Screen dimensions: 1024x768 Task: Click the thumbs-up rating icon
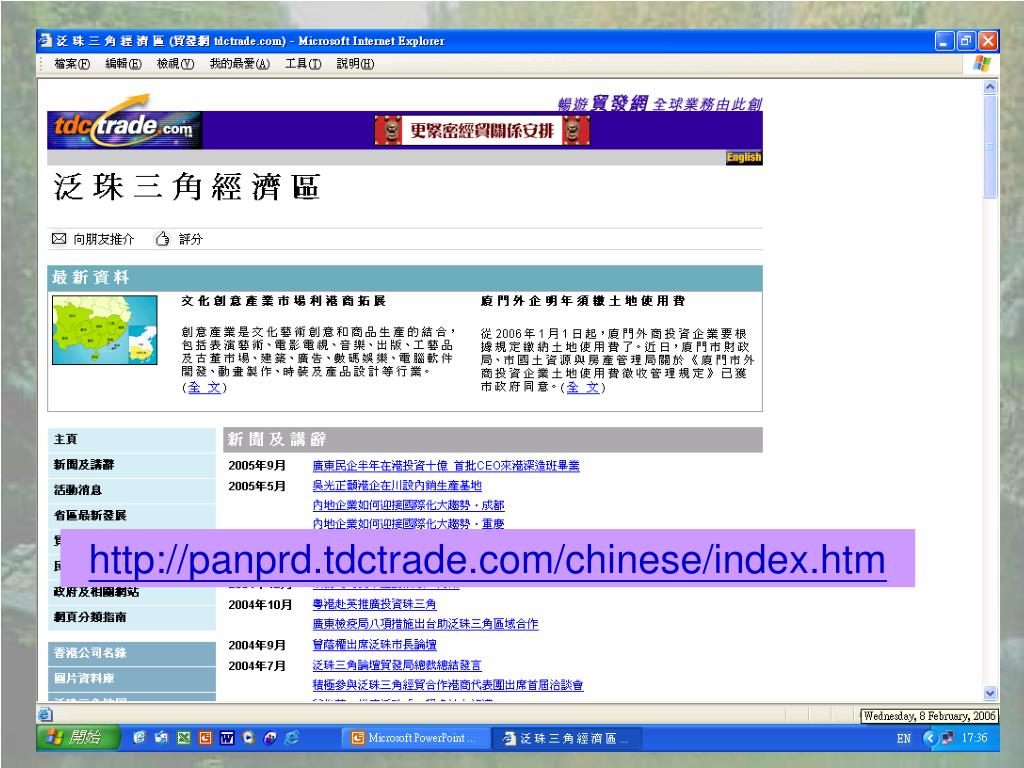coord(163,239)
